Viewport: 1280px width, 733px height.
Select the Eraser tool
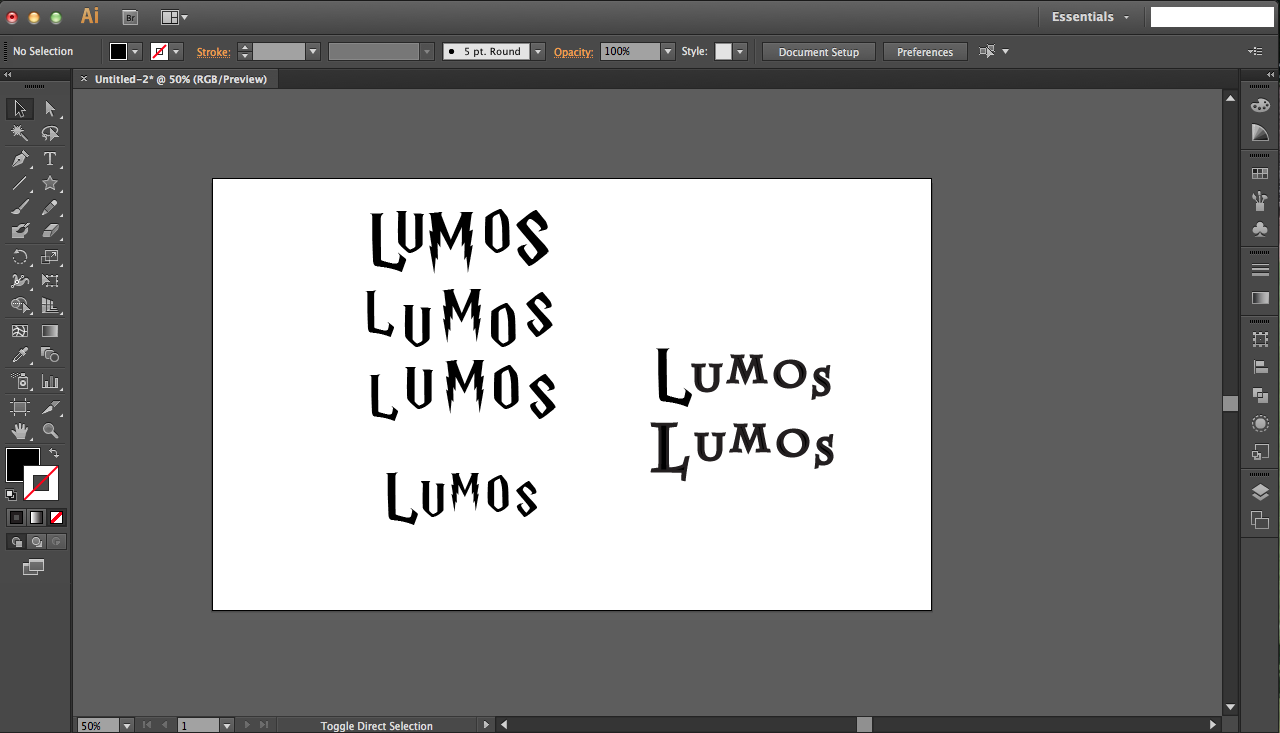point(50,232)
